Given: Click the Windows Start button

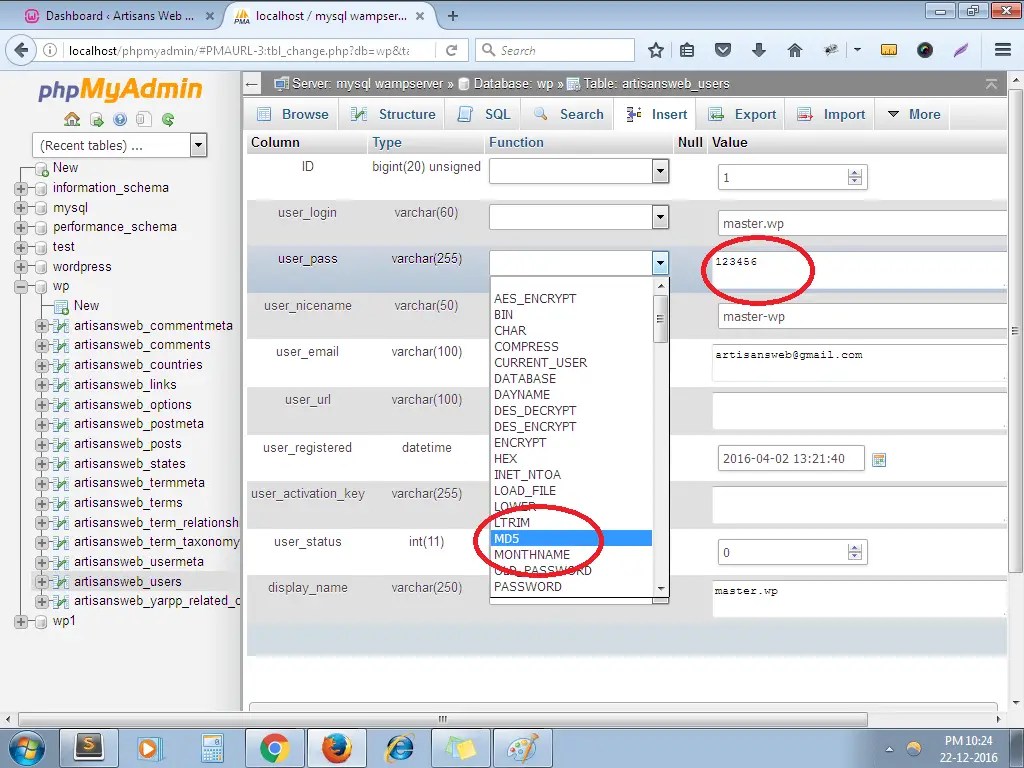Looking at the screenshot, I should click(x=26, y=748).
